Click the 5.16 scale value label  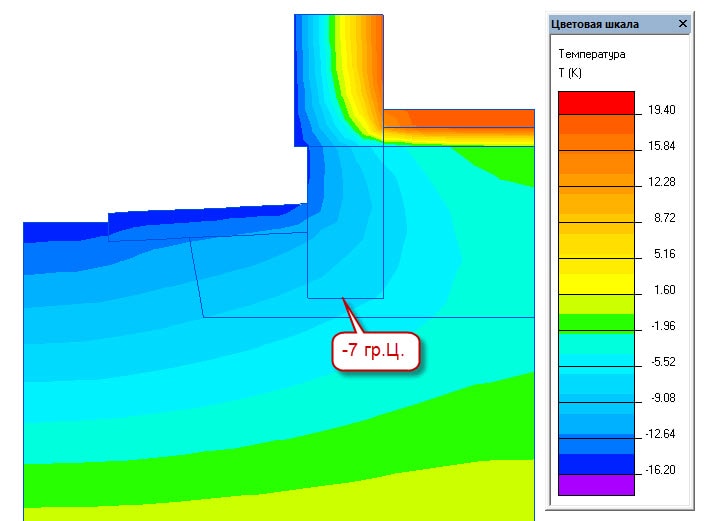tap(662, 254)
